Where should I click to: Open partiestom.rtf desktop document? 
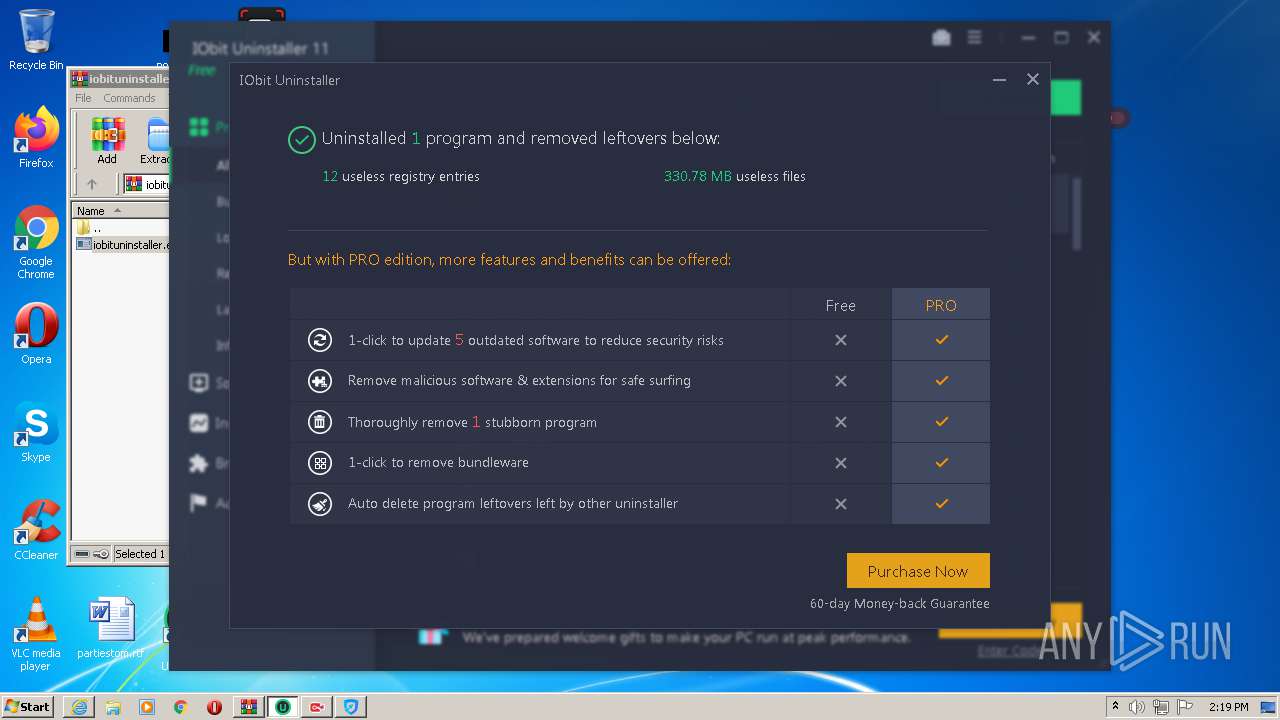point(110,628)
